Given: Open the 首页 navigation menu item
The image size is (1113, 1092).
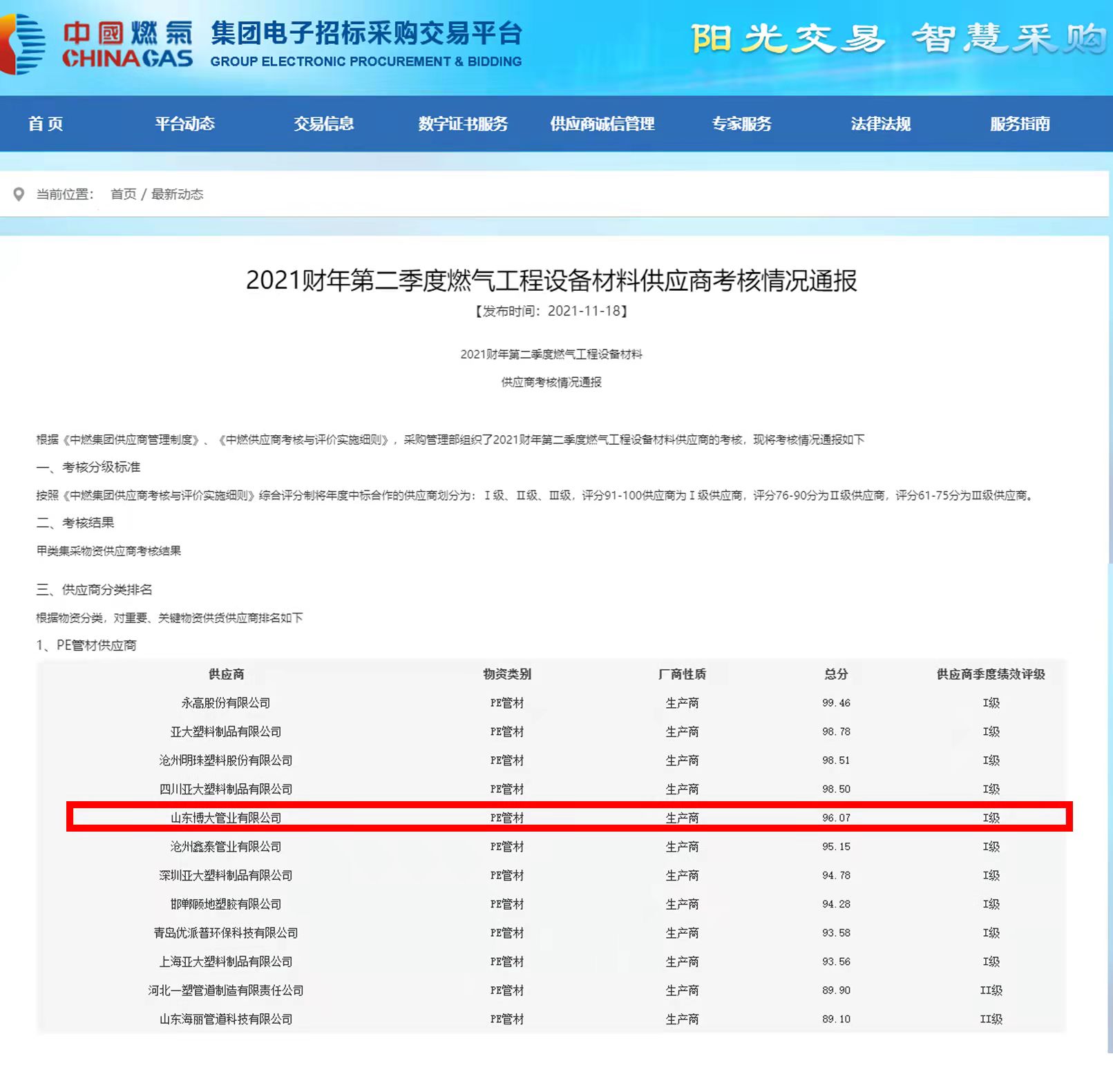Looking at the screenshot, I should click(x=46, y=124).
